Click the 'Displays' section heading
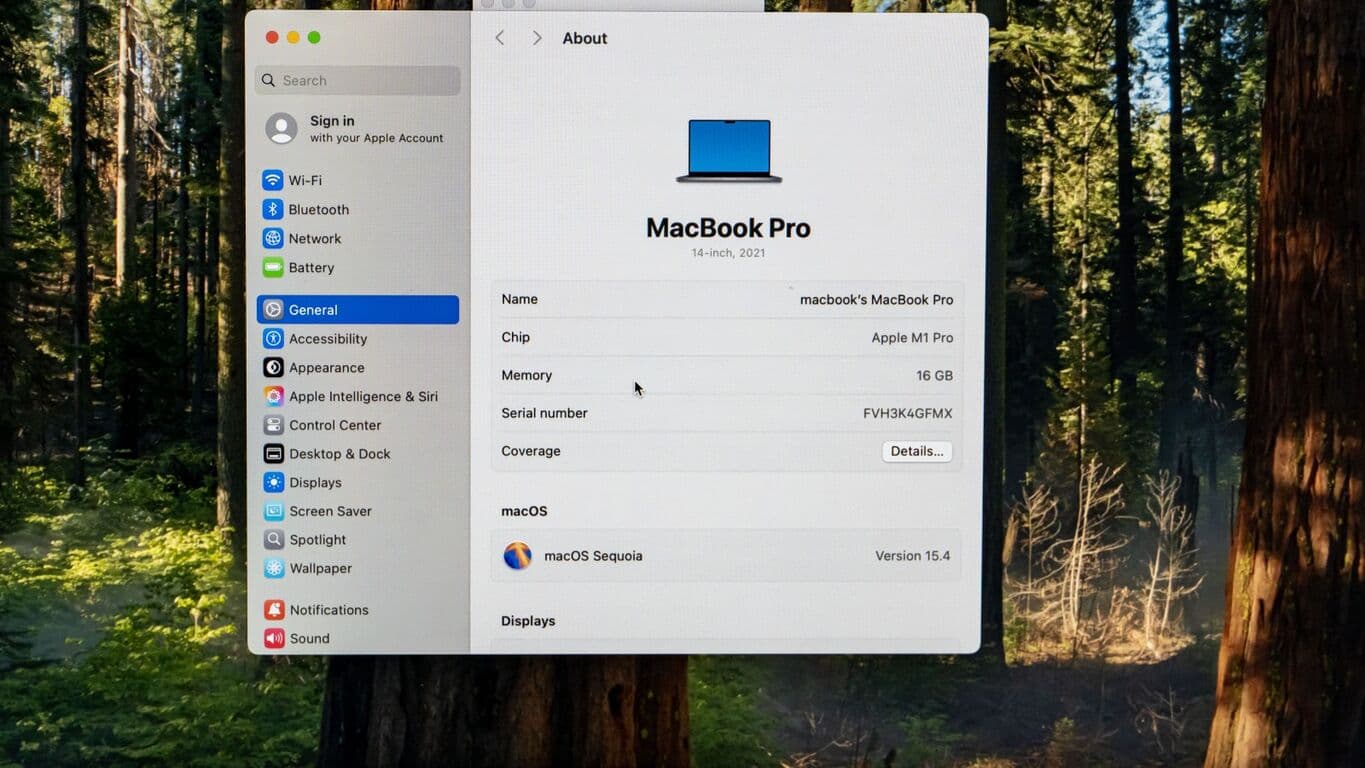The image size is (1365, 768). (528, 621)
